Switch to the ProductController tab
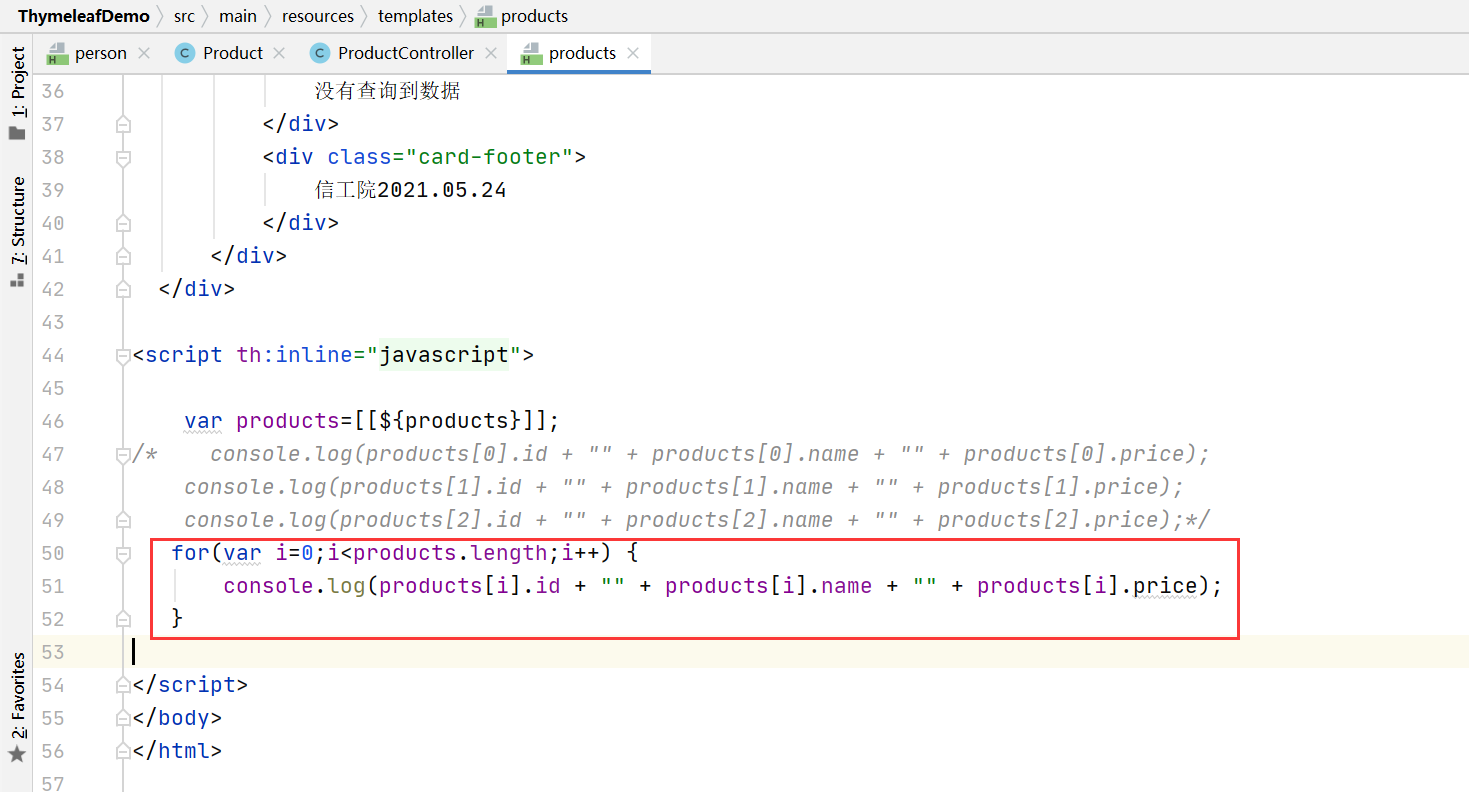1469x792 pixels. (405, 53)
